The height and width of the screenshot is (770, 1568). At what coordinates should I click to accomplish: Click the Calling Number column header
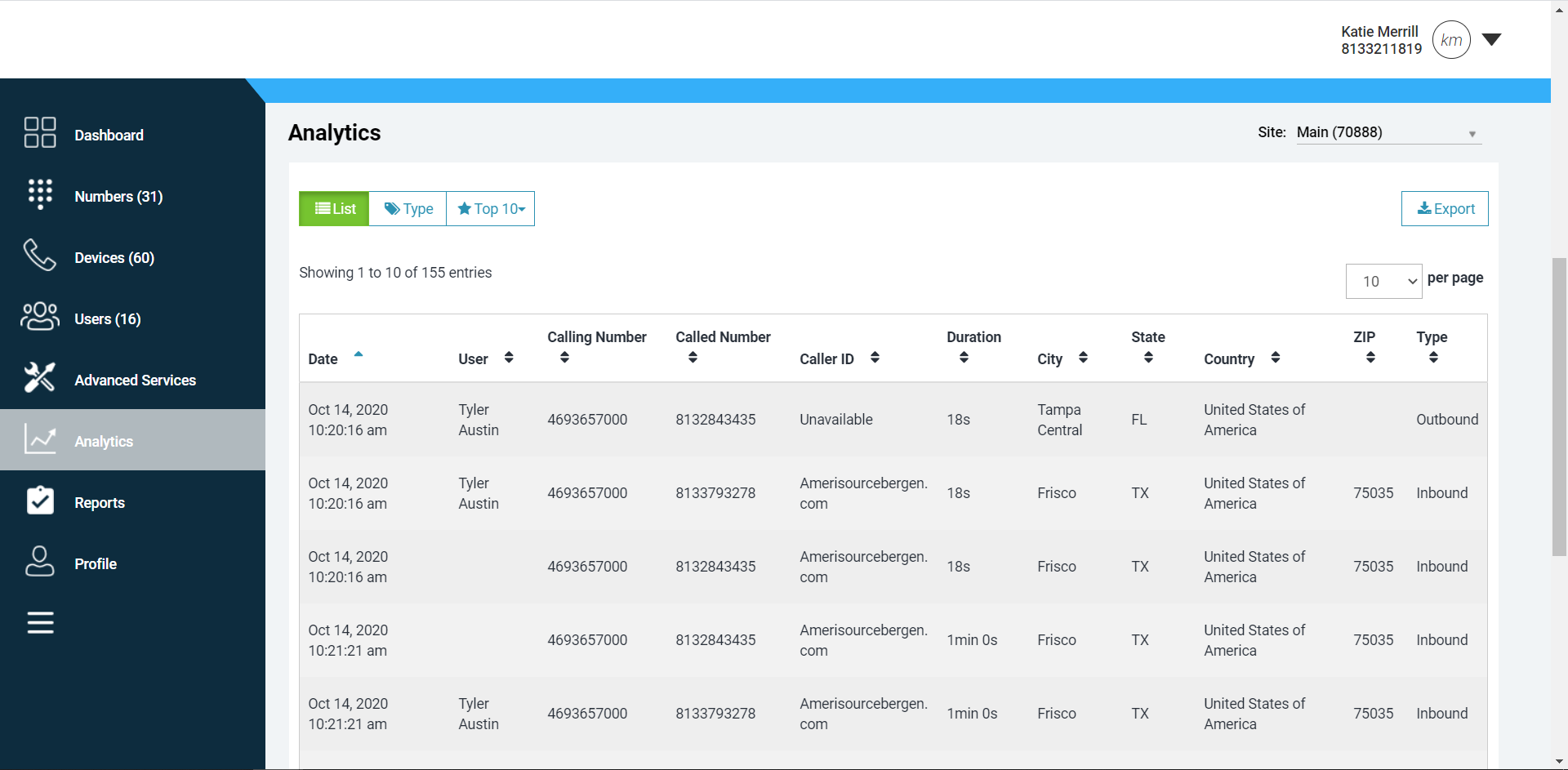click(x=597, y=337)
